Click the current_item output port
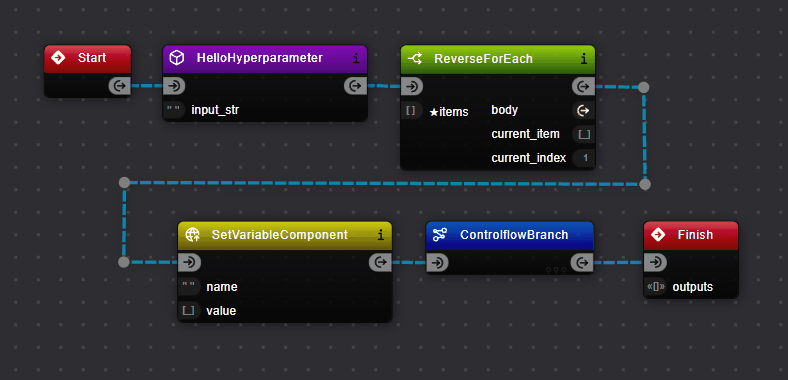 pyautogui.click(x=584, y=134)
